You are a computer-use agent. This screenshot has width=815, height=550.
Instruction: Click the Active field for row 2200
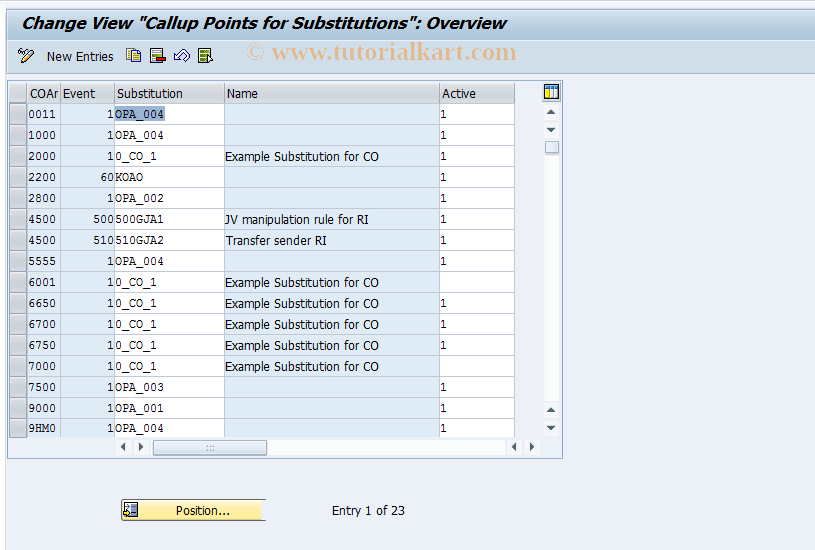coord(477,177)
